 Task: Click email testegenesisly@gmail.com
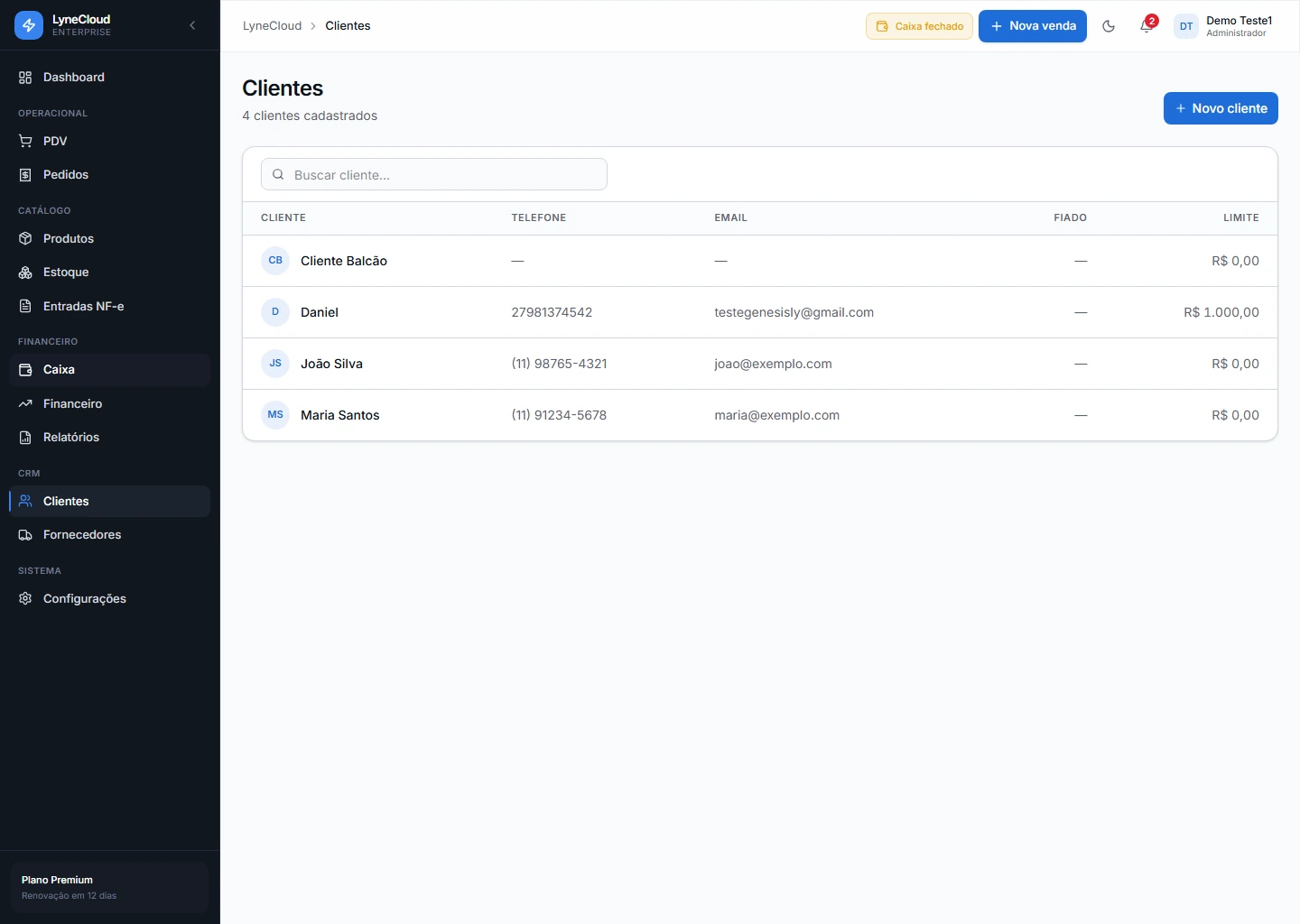pos(794,312)
